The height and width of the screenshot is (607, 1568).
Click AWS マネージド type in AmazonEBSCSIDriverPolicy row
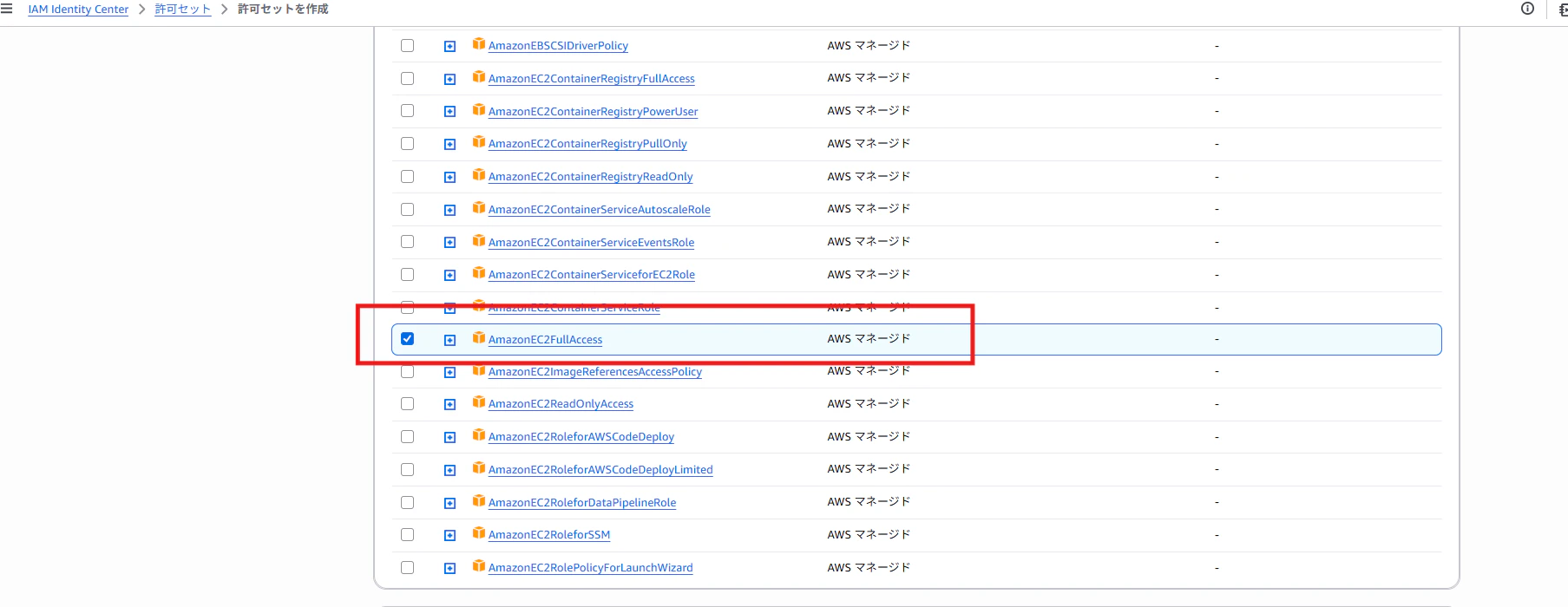click(869, 45)
